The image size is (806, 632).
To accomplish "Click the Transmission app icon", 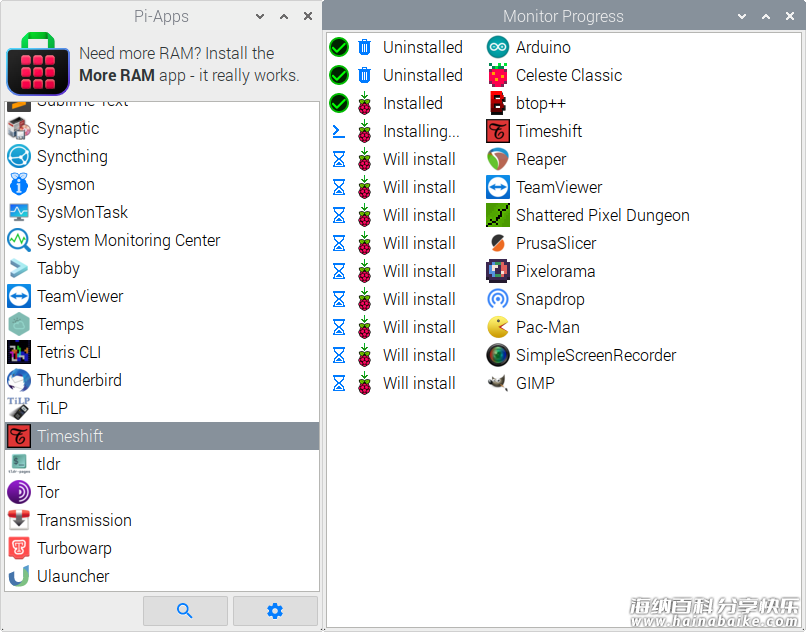I will 19,520.
